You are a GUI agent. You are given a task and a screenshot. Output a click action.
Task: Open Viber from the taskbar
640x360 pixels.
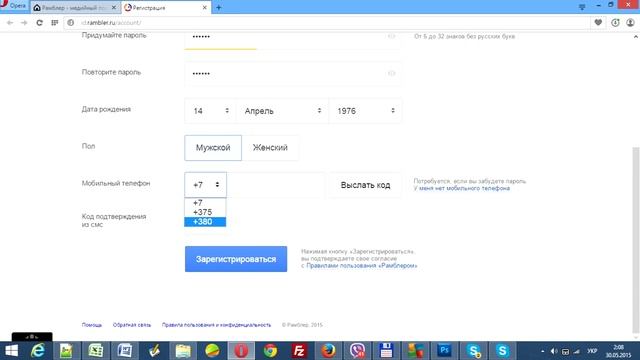(357, 351)
